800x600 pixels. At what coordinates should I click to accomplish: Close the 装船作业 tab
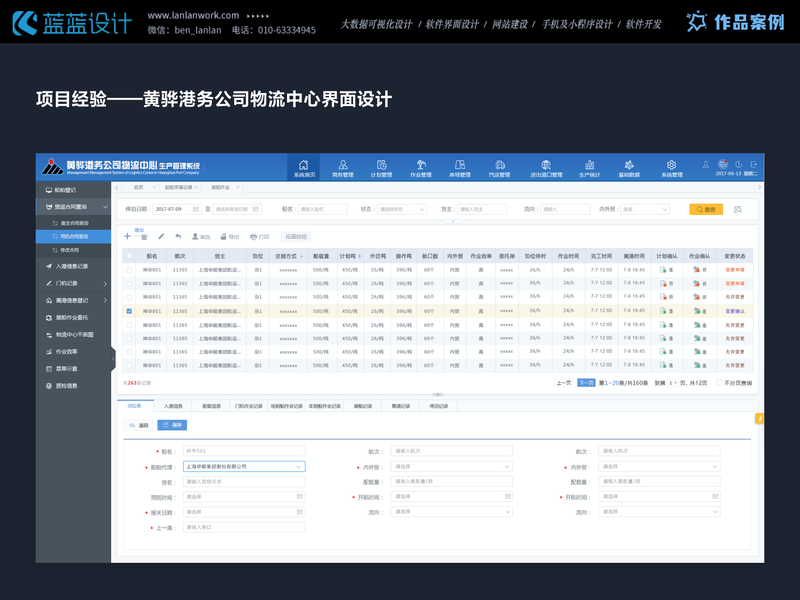[237, 186]
